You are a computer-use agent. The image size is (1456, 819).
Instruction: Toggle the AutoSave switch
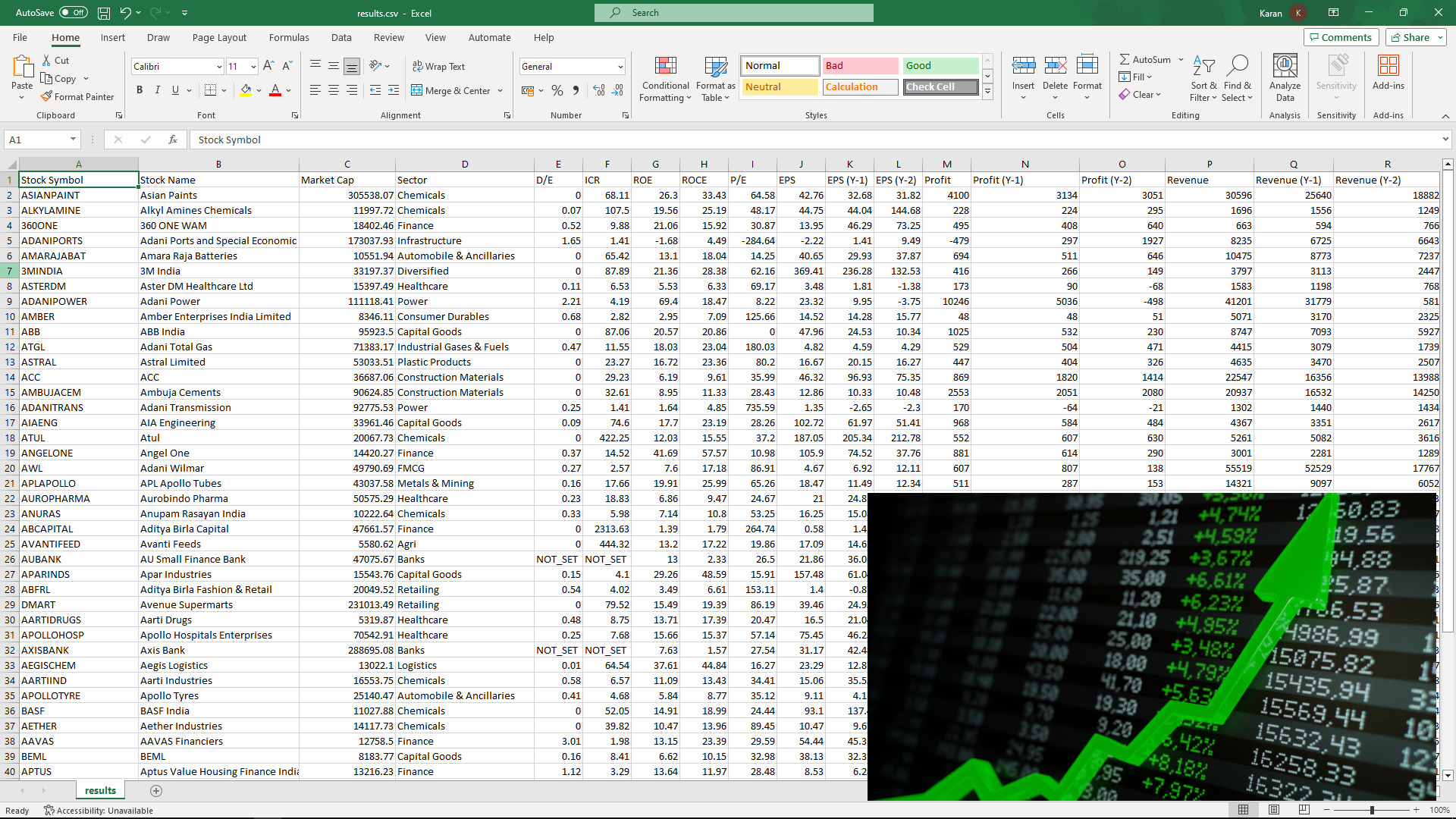click(74, 13)
